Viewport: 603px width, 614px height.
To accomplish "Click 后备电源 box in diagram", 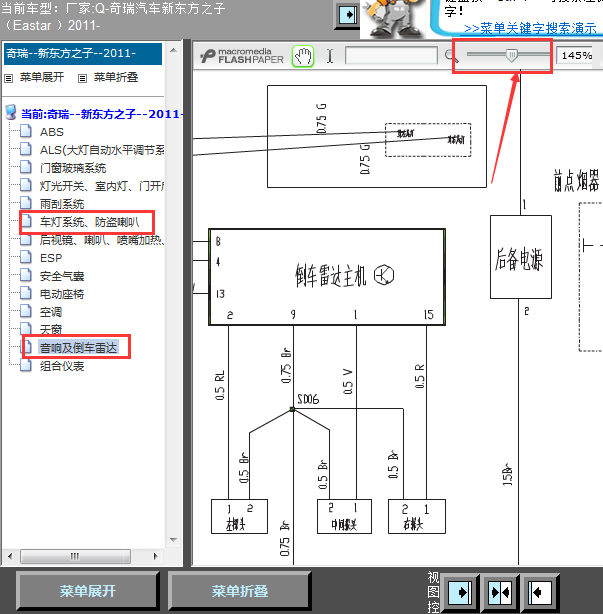I will coord(521,257).
